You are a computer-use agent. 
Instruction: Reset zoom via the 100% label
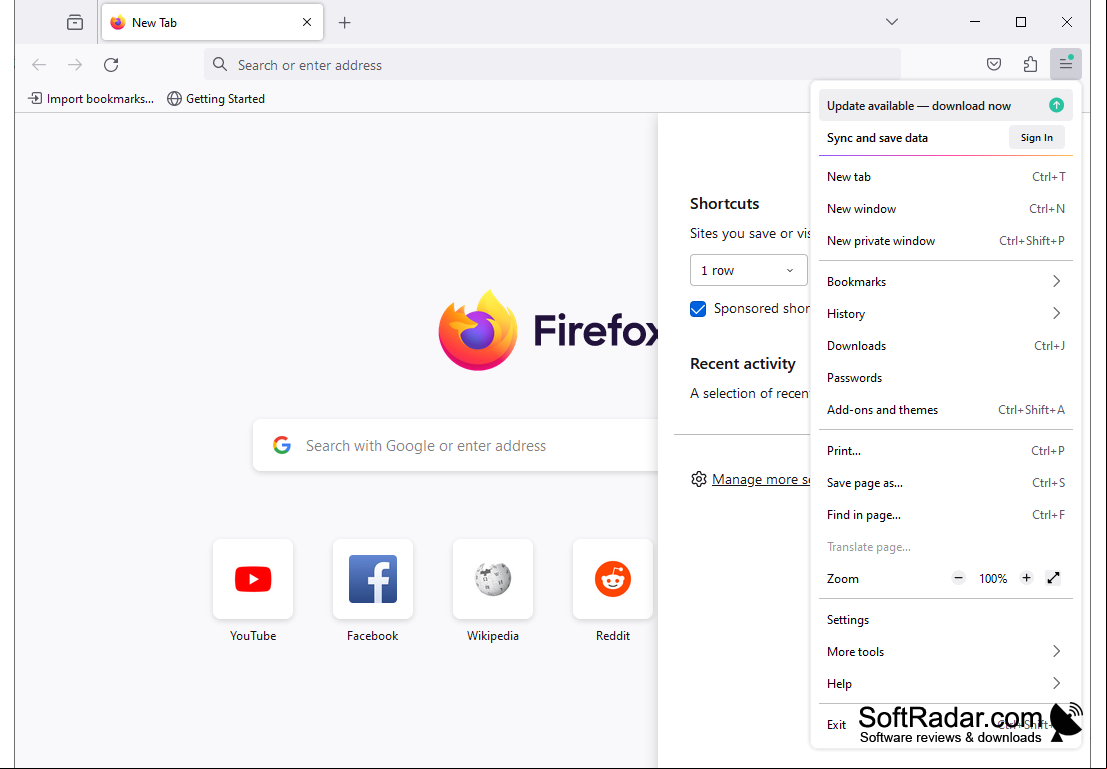point(993,578)
